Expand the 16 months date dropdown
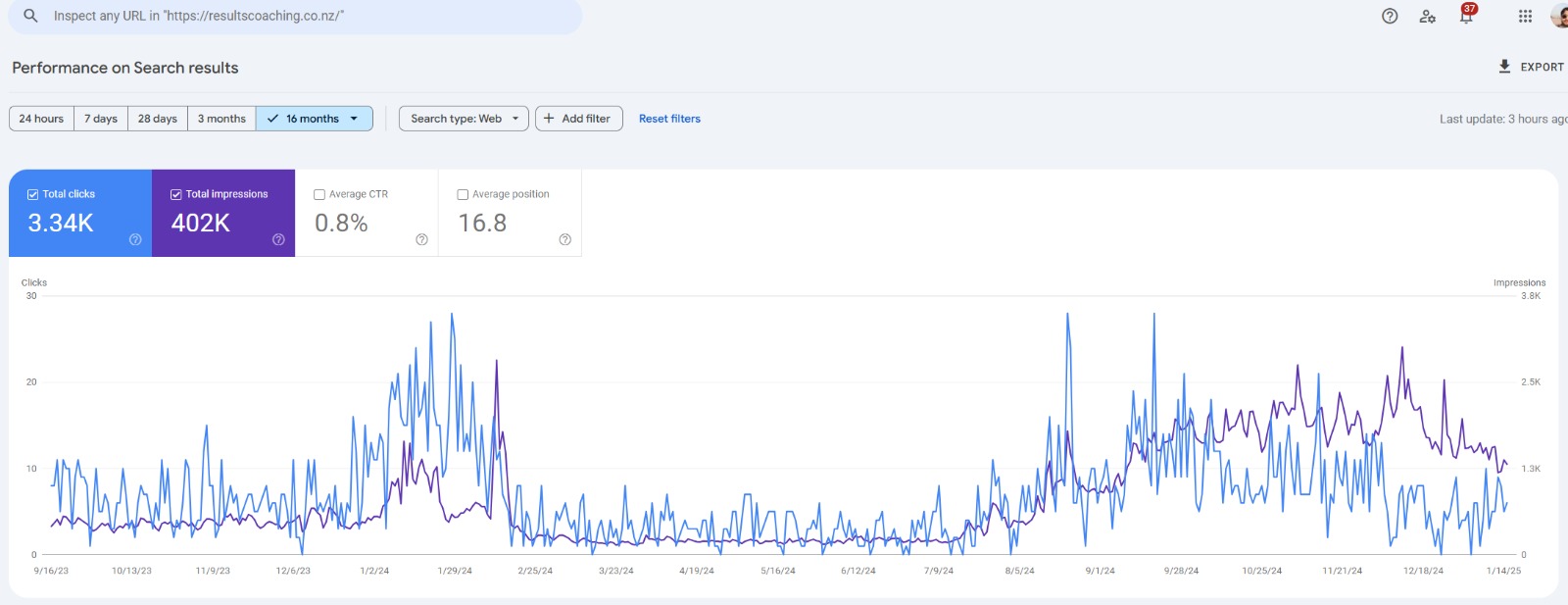The width and height of the screenshot is (1568, 605). click(x=314, y=119)
